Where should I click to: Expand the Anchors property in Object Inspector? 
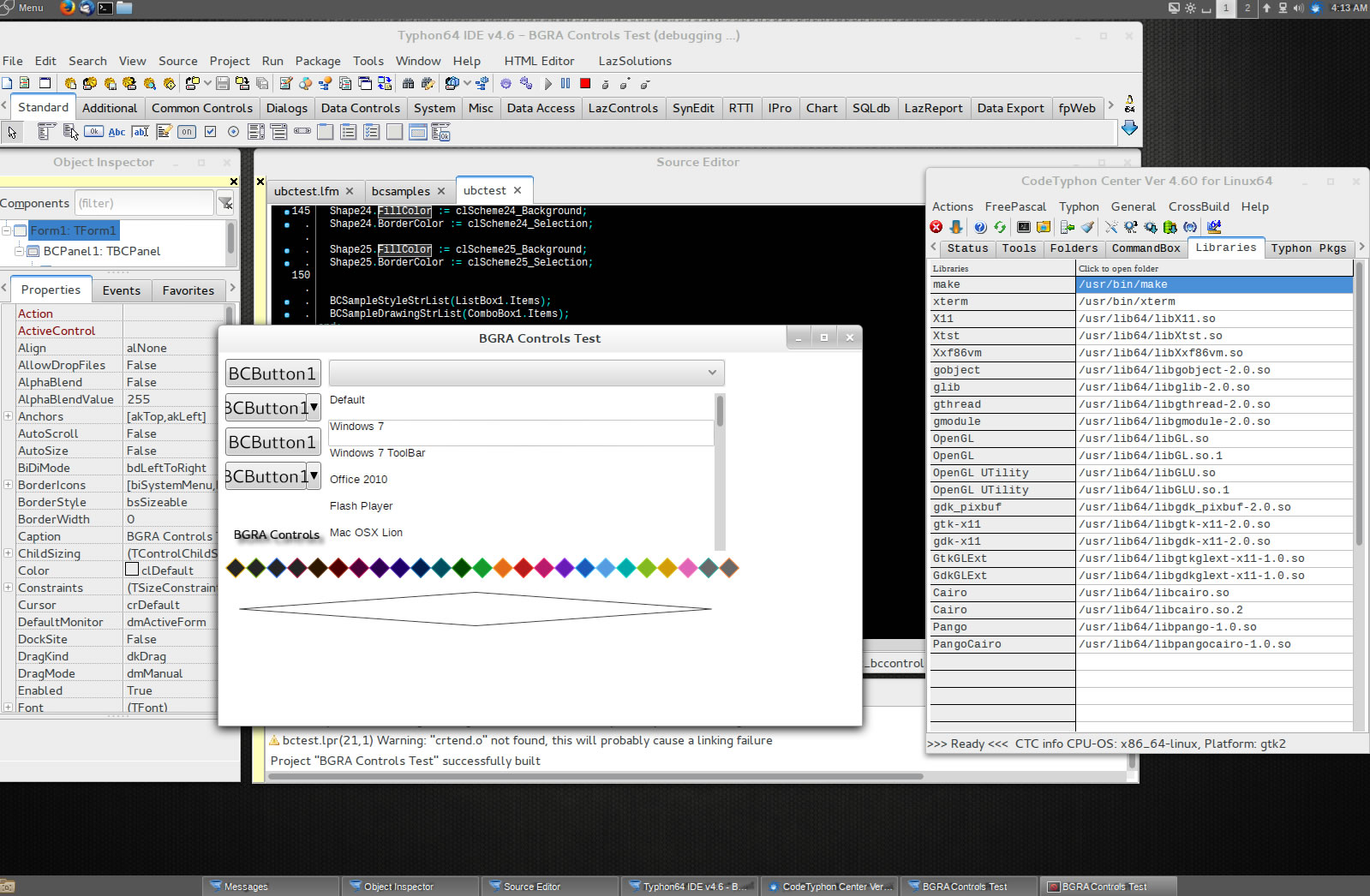coord(8,416)
